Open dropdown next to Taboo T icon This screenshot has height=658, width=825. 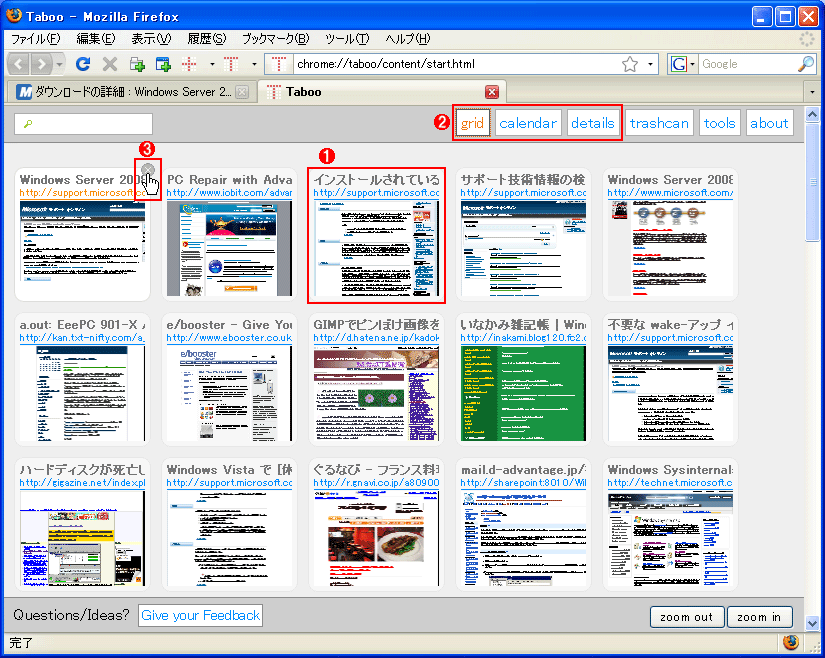click(254, 65)
